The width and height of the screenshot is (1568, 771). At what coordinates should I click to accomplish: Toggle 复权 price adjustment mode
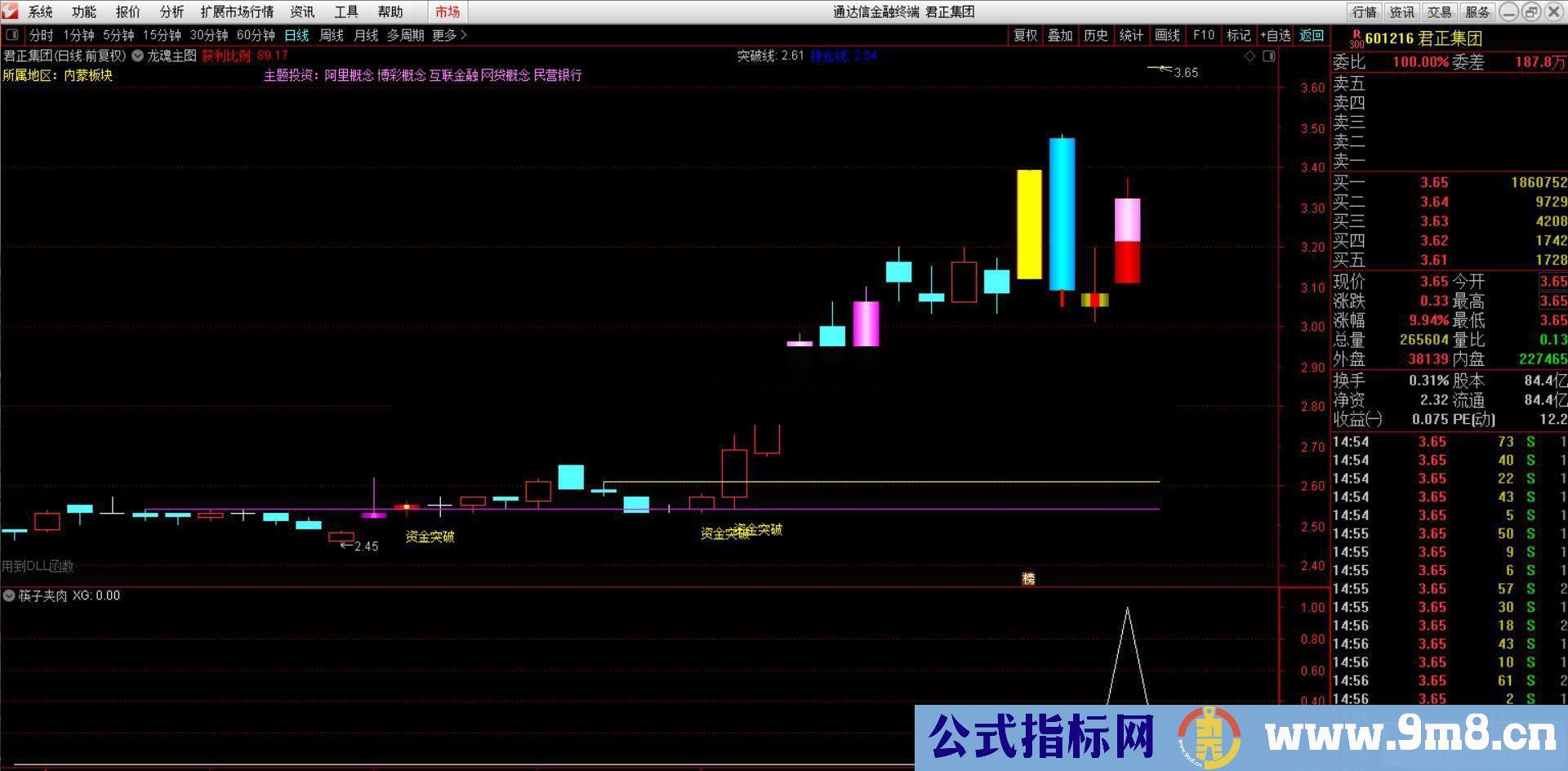[1025, 35]
